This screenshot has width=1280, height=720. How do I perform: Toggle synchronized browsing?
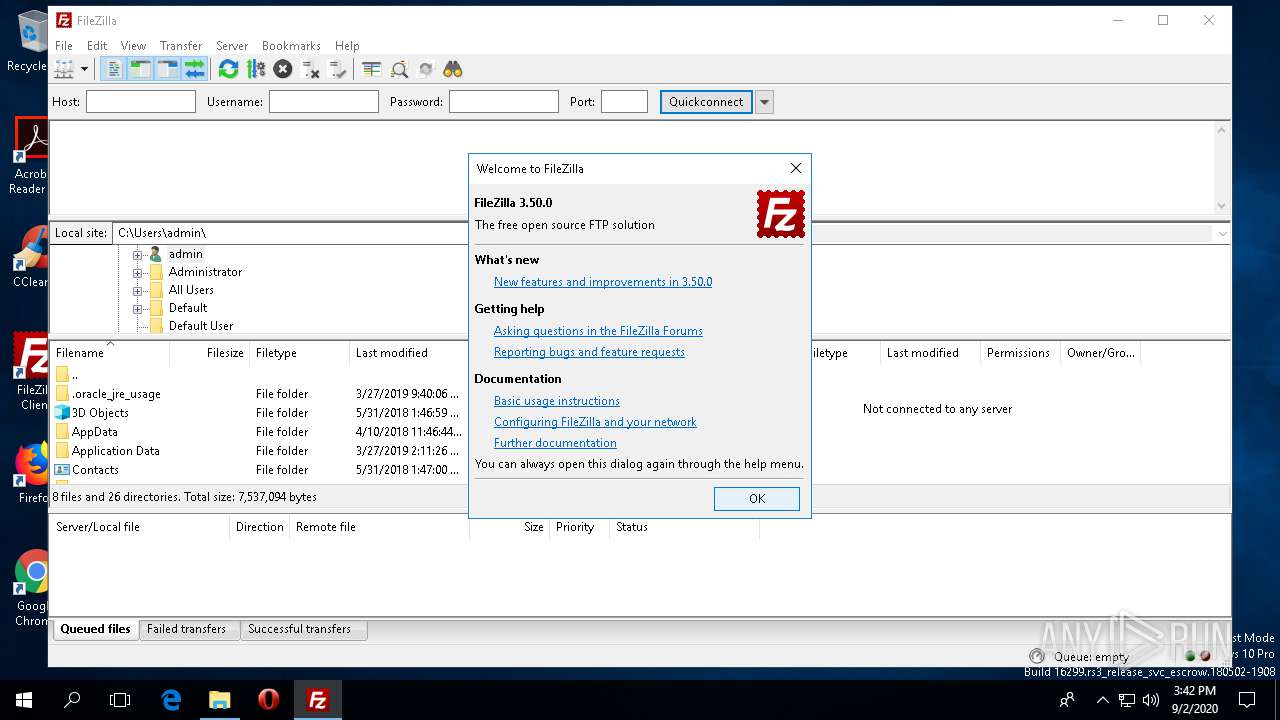click(426, 69)
